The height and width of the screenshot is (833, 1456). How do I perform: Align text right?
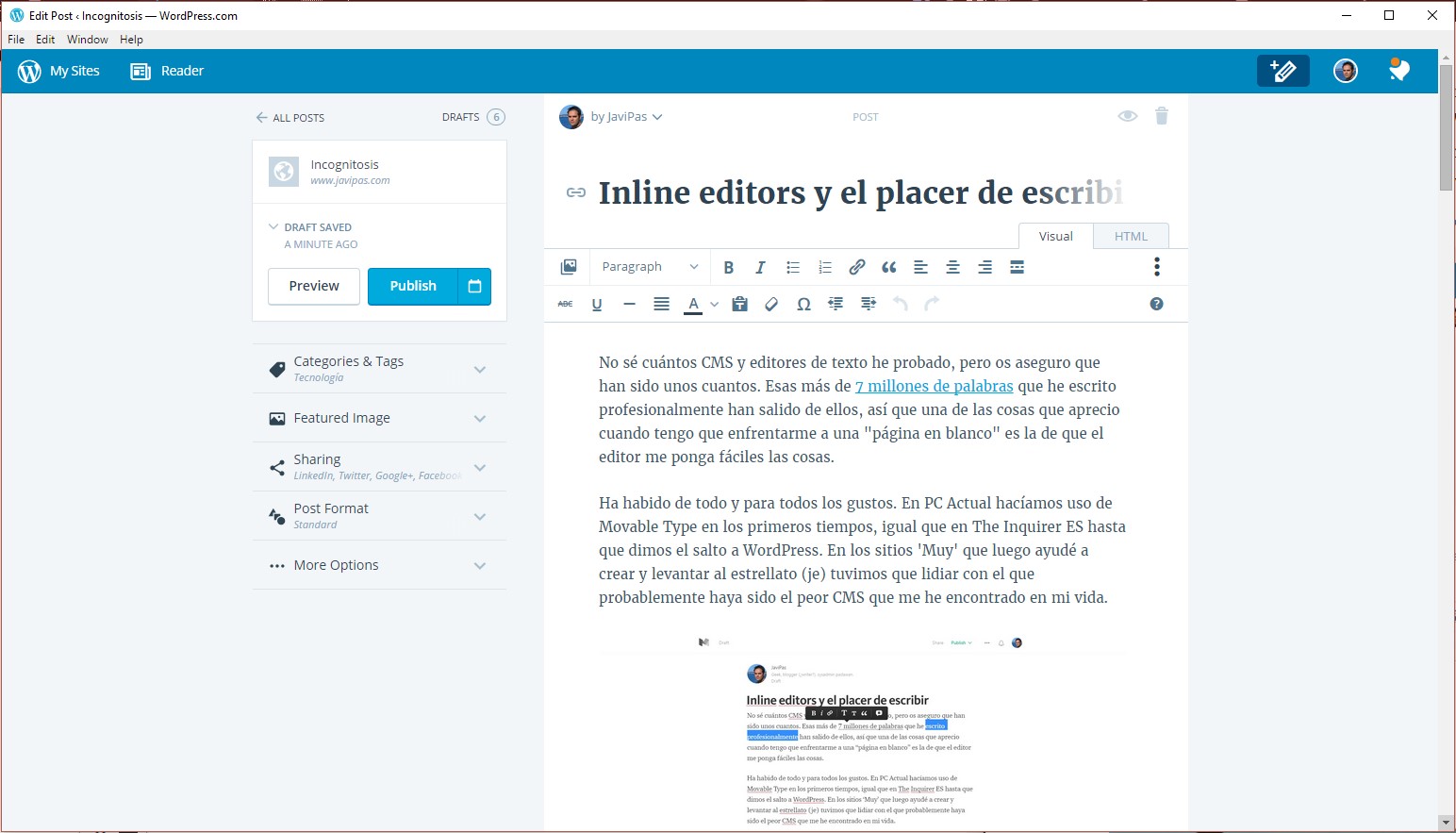[x=984, y=267]
